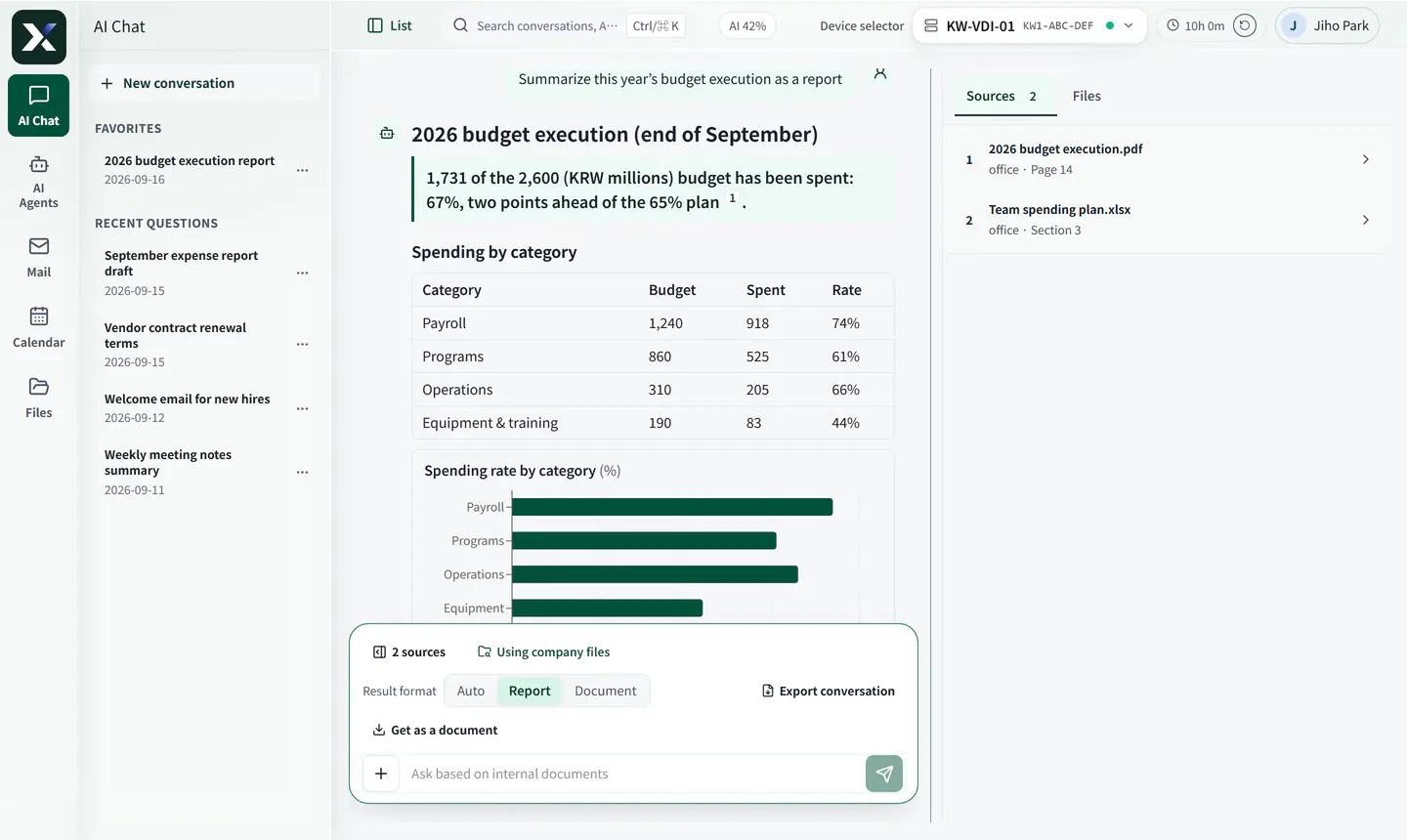This screenshot has height=840, width=1407.
Task: Open the Jiho Park account menu
Action: pyautogui.click(x=1327, y=25)
